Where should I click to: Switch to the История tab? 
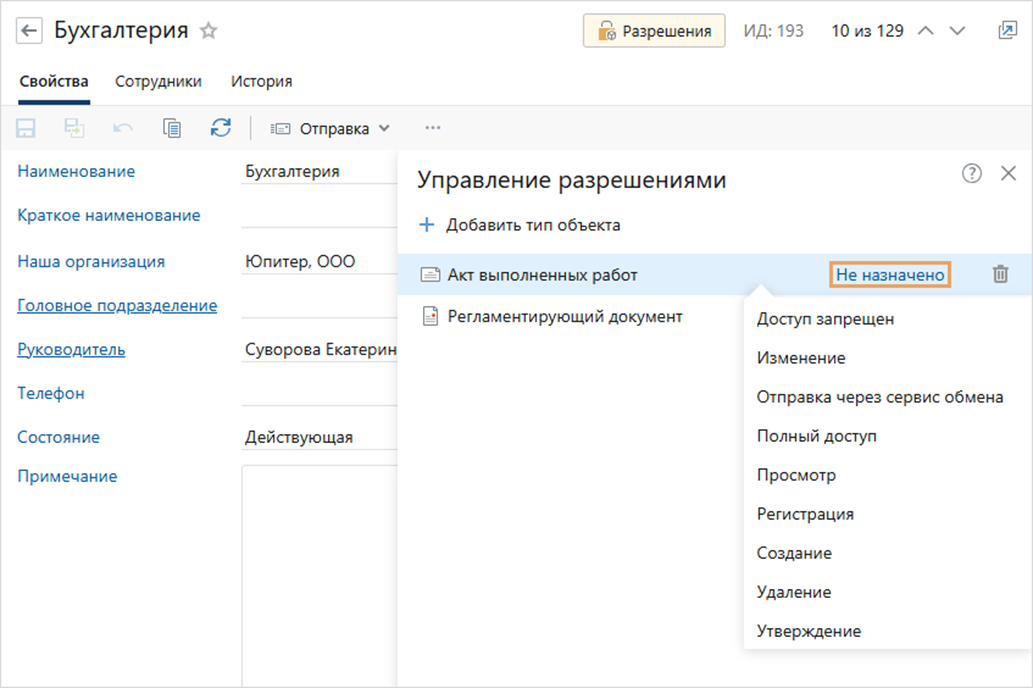262,81
